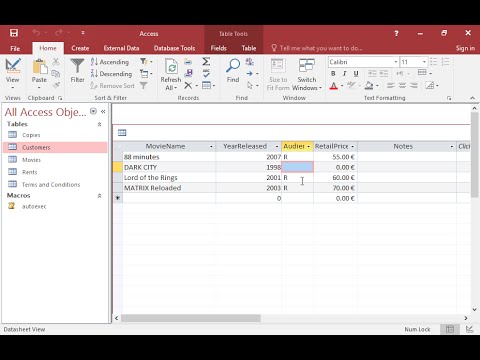Open the Database Tools tab
This screenshot has width=480, height=360.
point(174,48)
